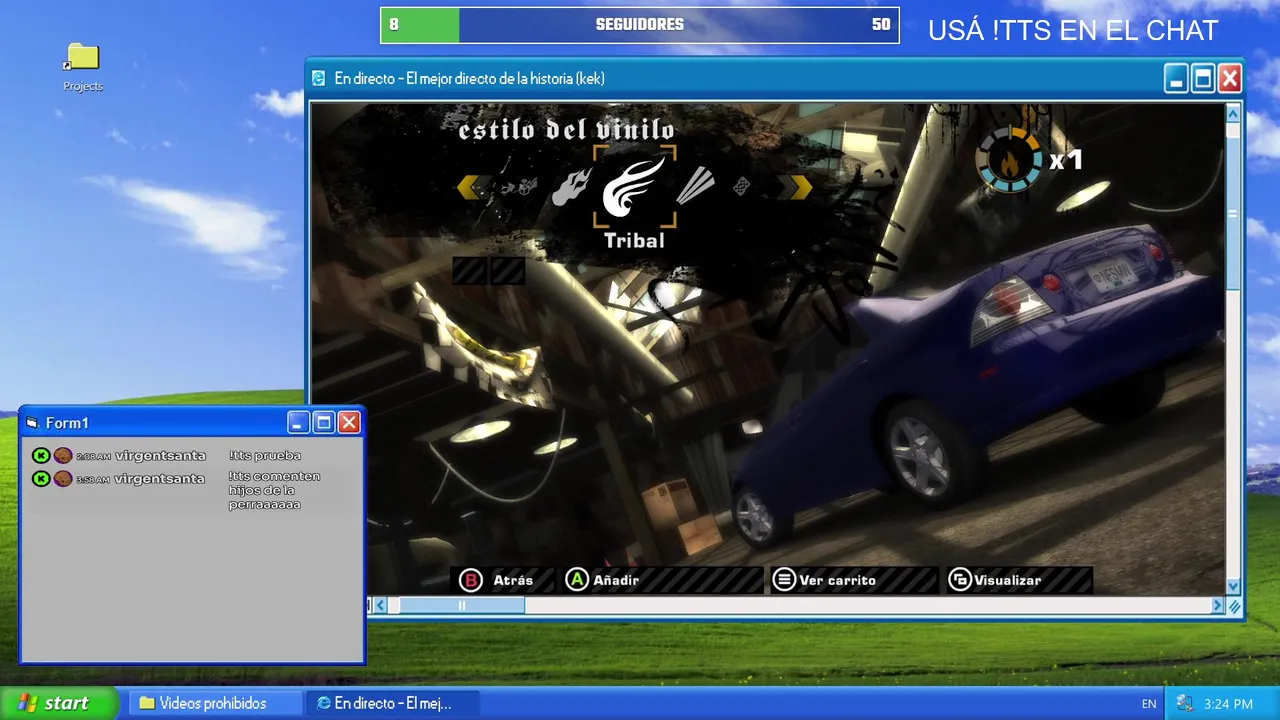Close the Form1 chat window
This screenshot has height=720, width=1280.
348,422
